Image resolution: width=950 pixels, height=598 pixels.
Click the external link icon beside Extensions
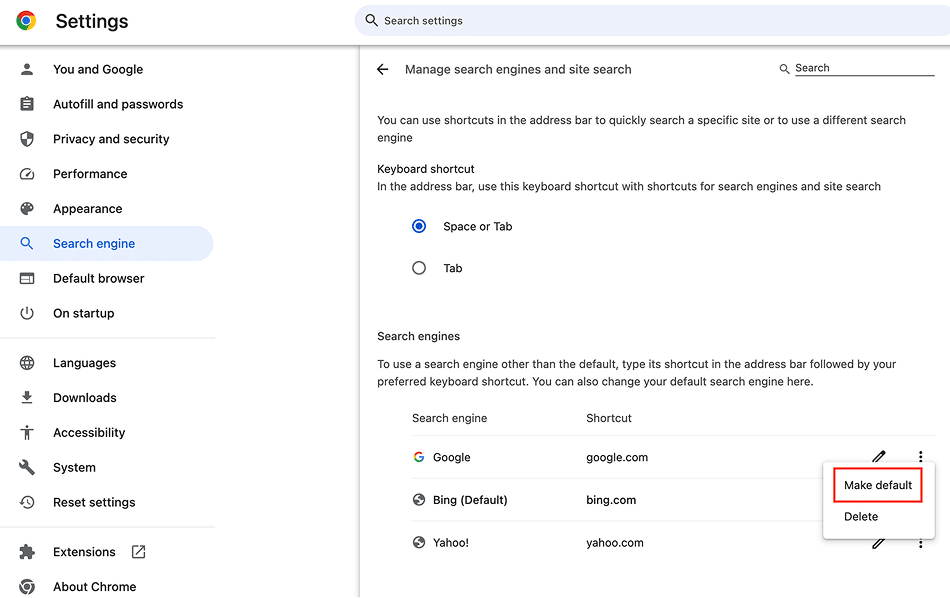pyautogui.click(x=138, y=552)
